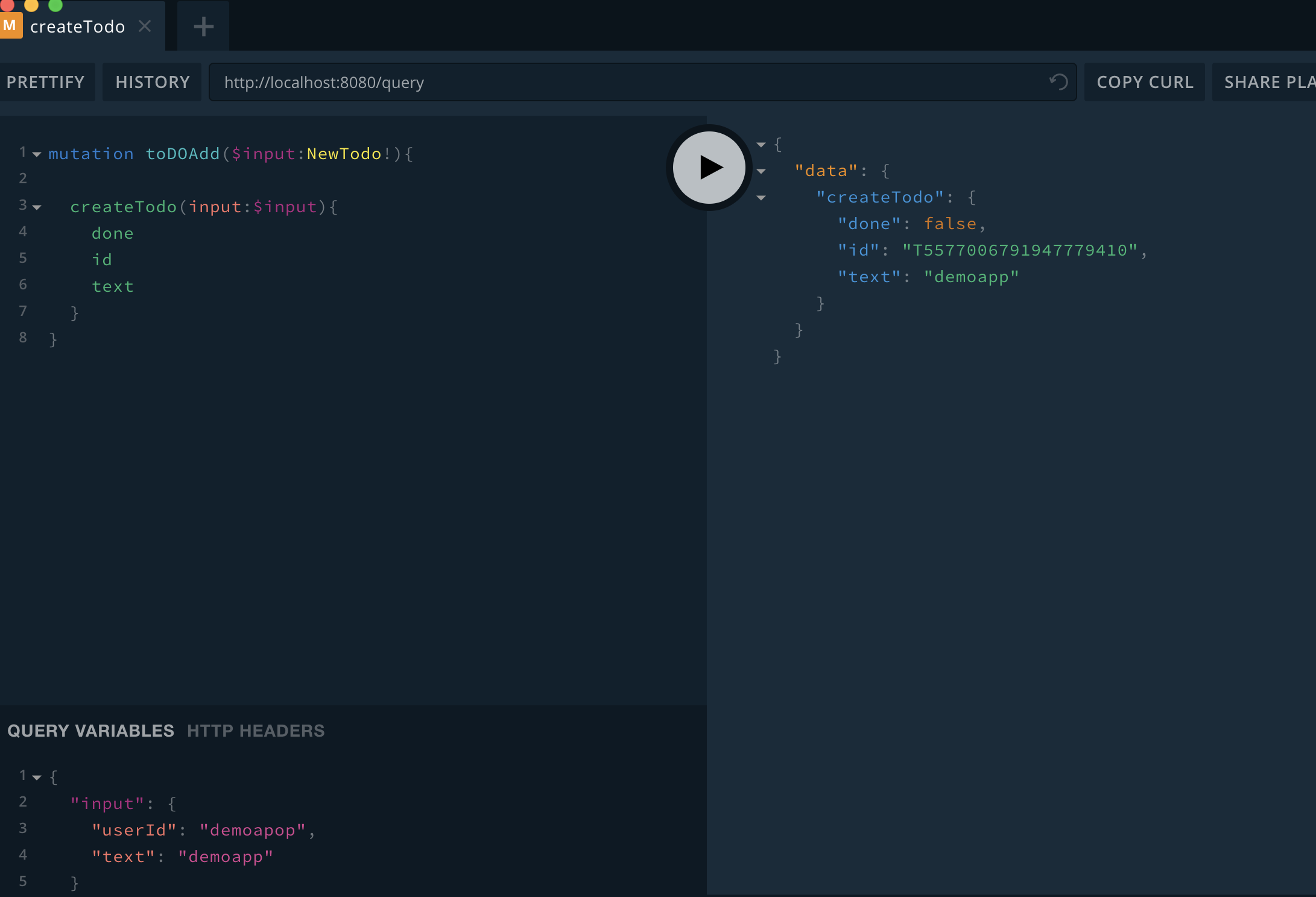The image size is (1316, 897).
Task: Click the createTodo call in the editor
Action: (x=124, y=207)
